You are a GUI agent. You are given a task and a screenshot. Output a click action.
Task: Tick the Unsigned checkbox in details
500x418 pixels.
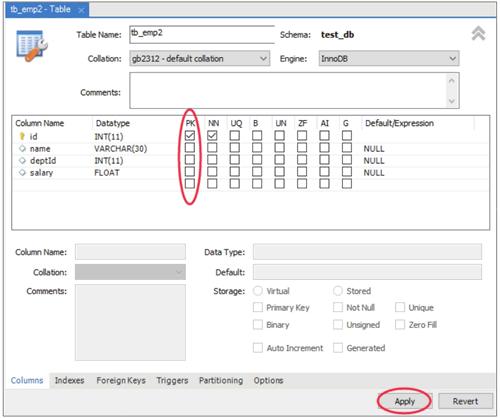338,324
